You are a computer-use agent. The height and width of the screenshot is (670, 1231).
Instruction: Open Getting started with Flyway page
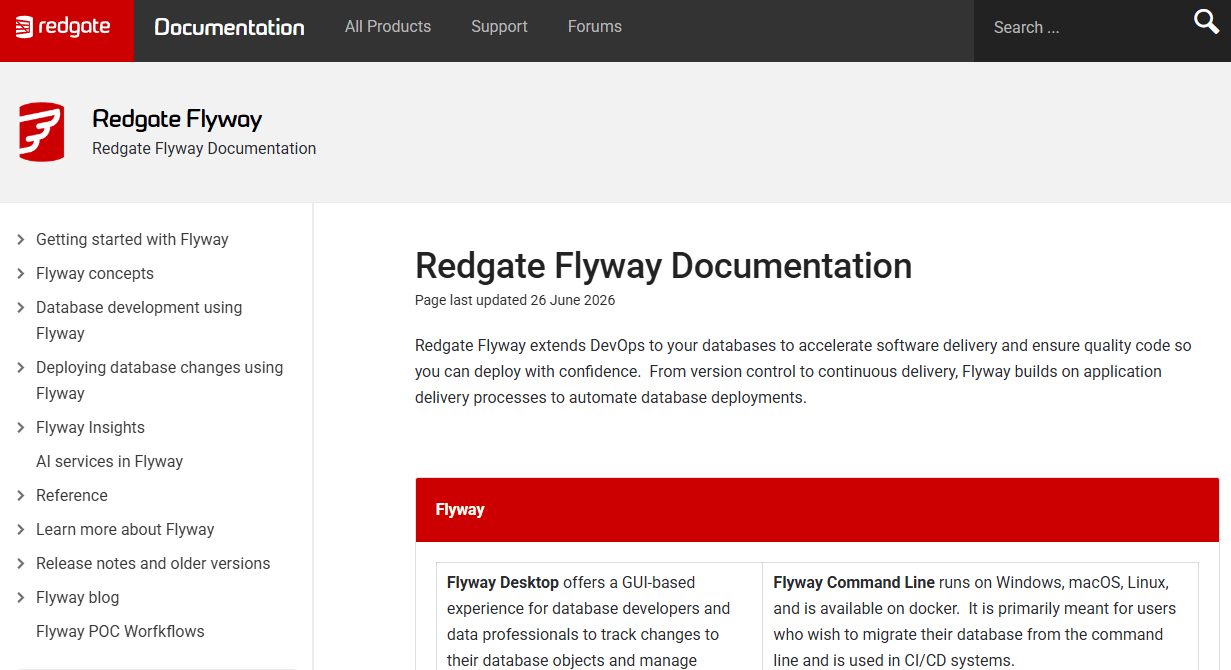point(132,240)
